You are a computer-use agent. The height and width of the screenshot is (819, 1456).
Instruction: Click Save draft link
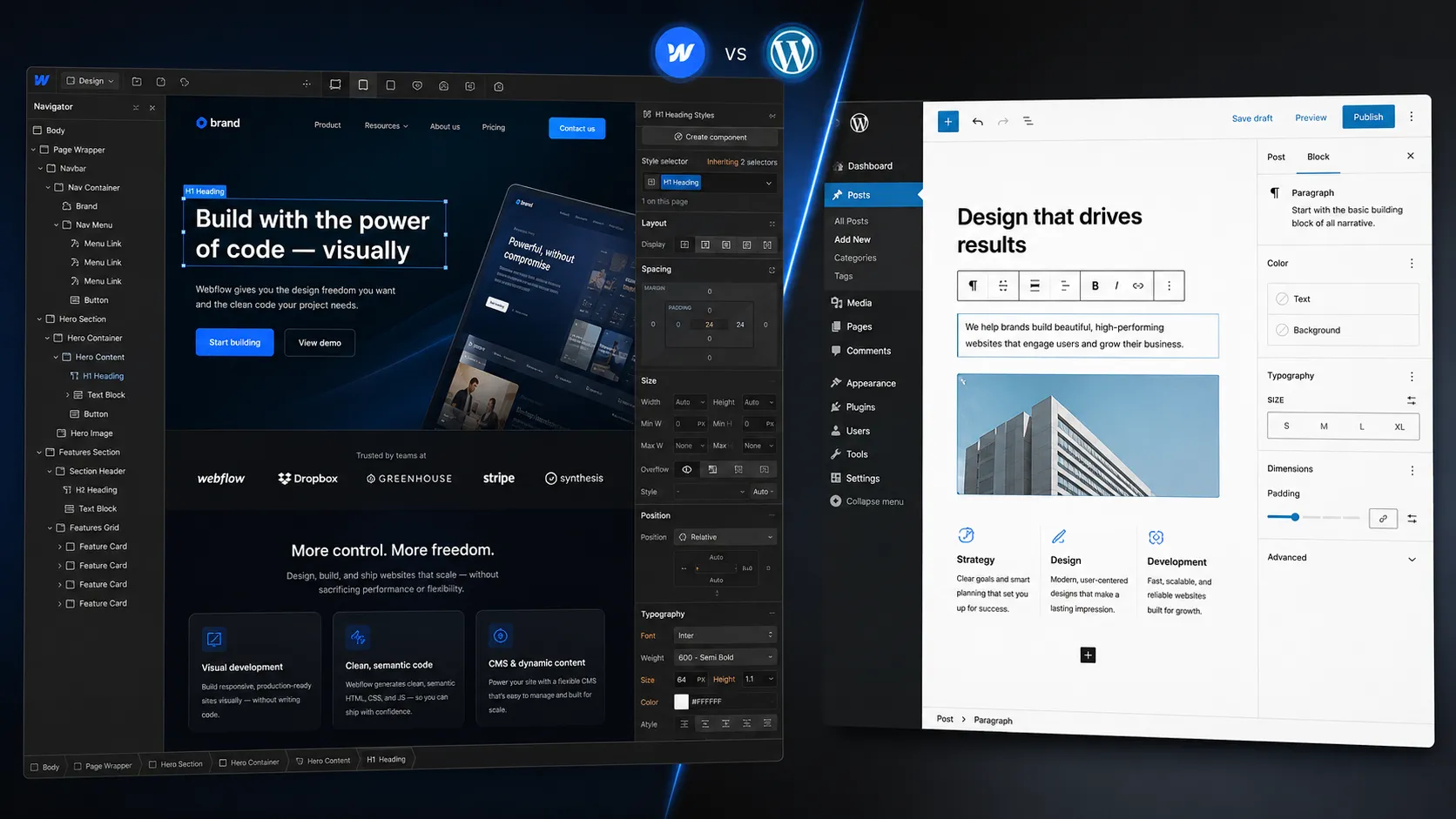coord(1252,118)
